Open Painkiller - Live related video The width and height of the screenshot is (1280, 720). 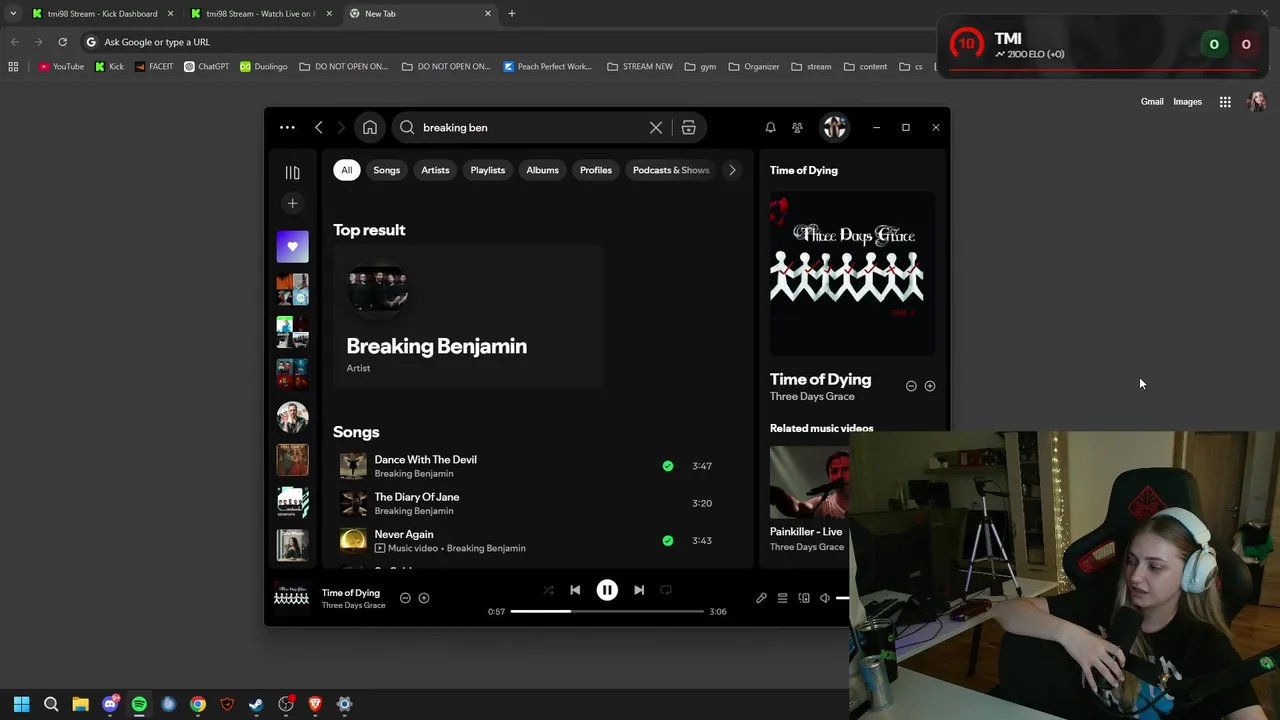click(x=809, y=499)
